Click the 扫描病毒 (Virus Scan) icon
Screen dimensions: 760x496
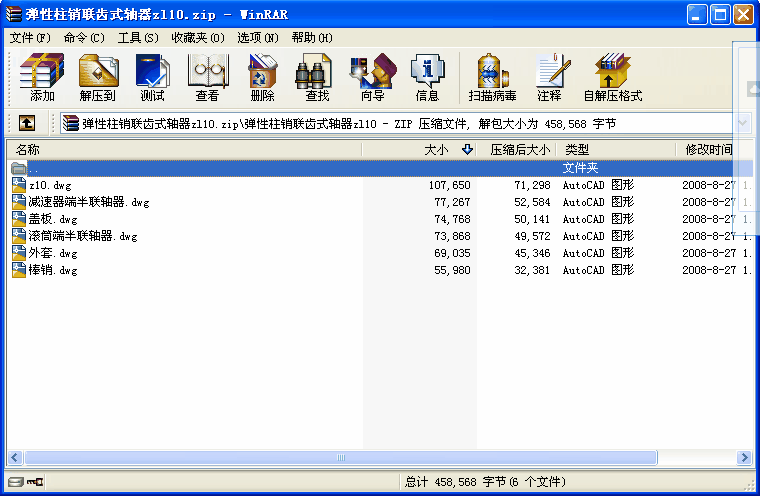coord(492,77)
